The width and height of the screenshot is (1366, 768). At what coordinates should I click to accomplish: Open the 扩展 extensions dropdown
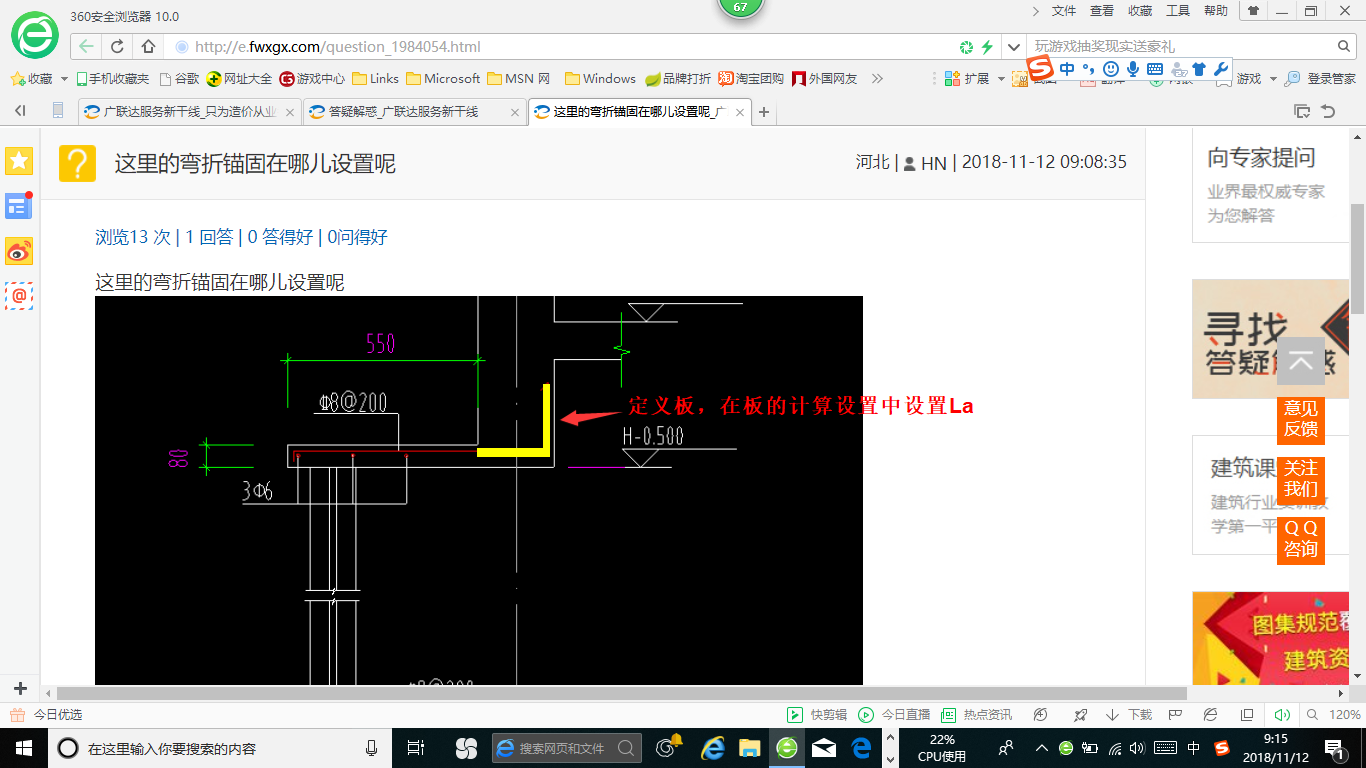(x=975, y=78)
